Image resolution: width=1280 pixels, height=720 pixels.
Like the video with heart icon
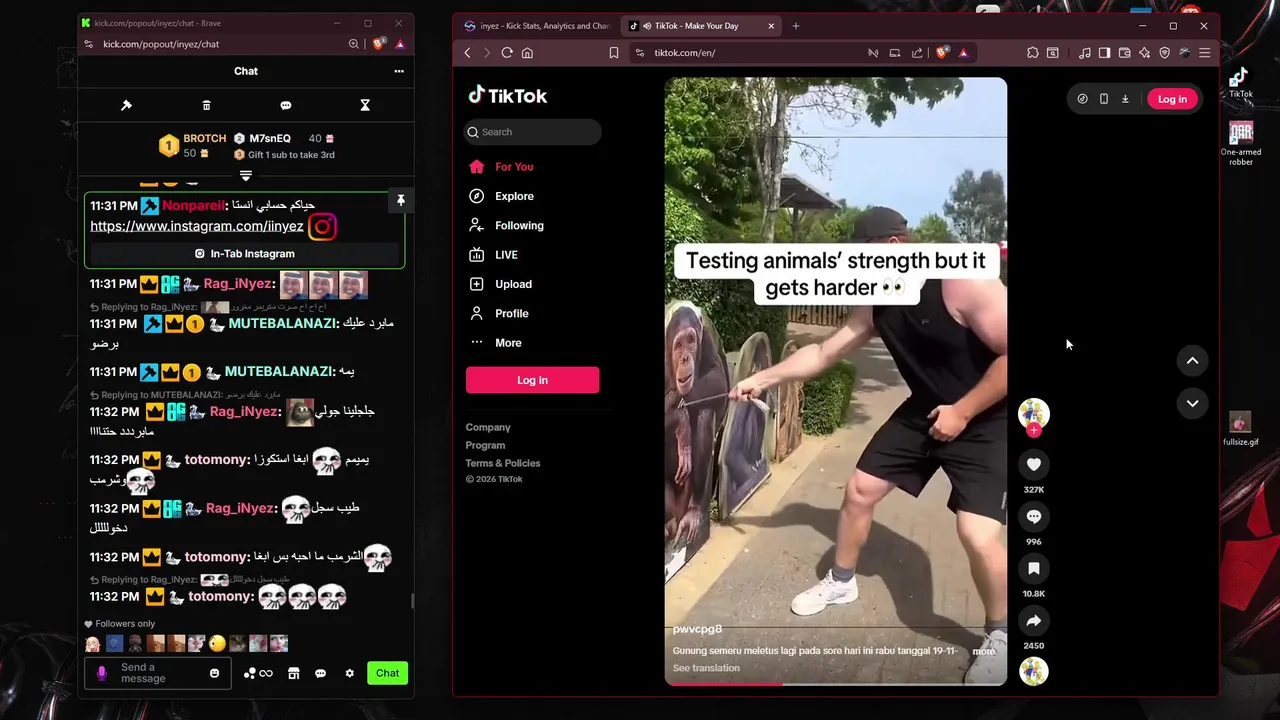[x=1034, y=464]
